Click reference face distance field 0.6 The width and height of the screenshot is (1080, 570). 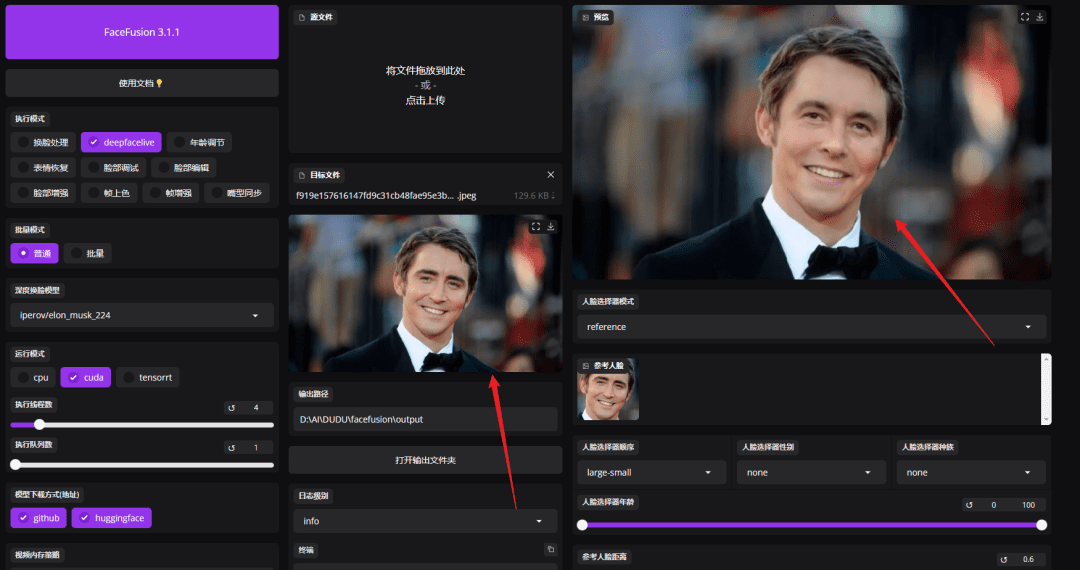click(1028, 559)
